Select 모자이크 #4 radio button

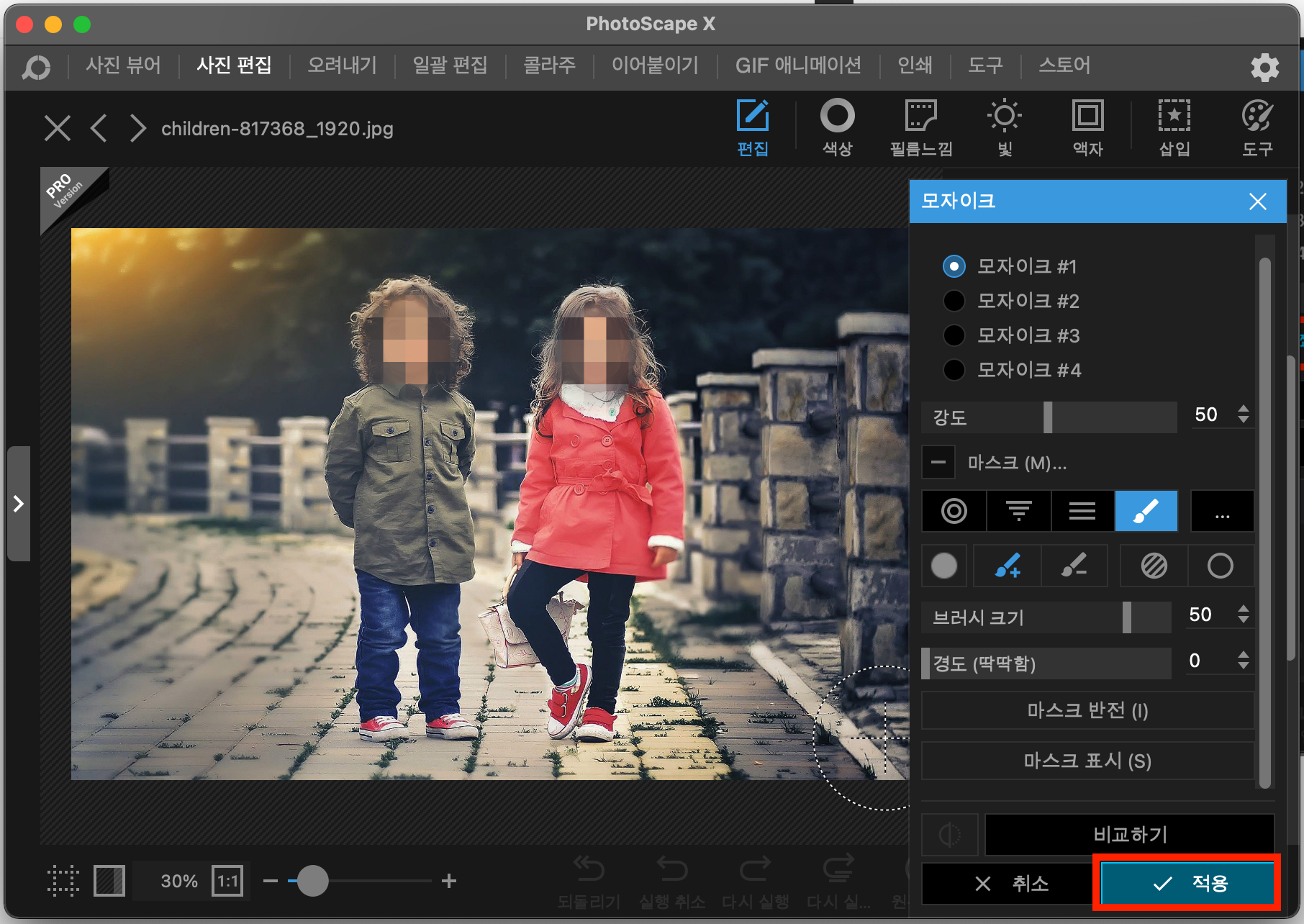point(954,370)
